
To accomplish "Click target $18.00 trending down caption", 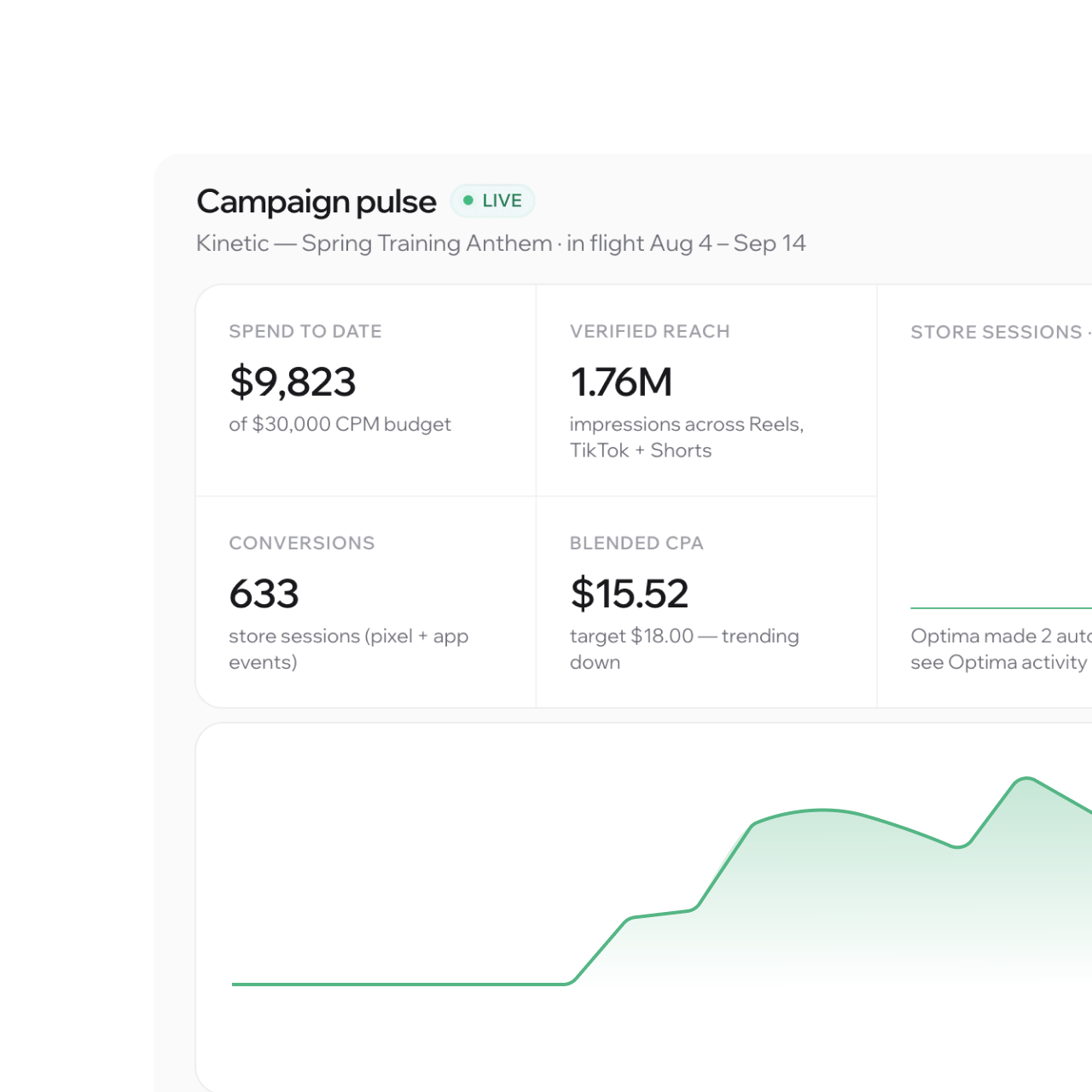I will point(684,649).
